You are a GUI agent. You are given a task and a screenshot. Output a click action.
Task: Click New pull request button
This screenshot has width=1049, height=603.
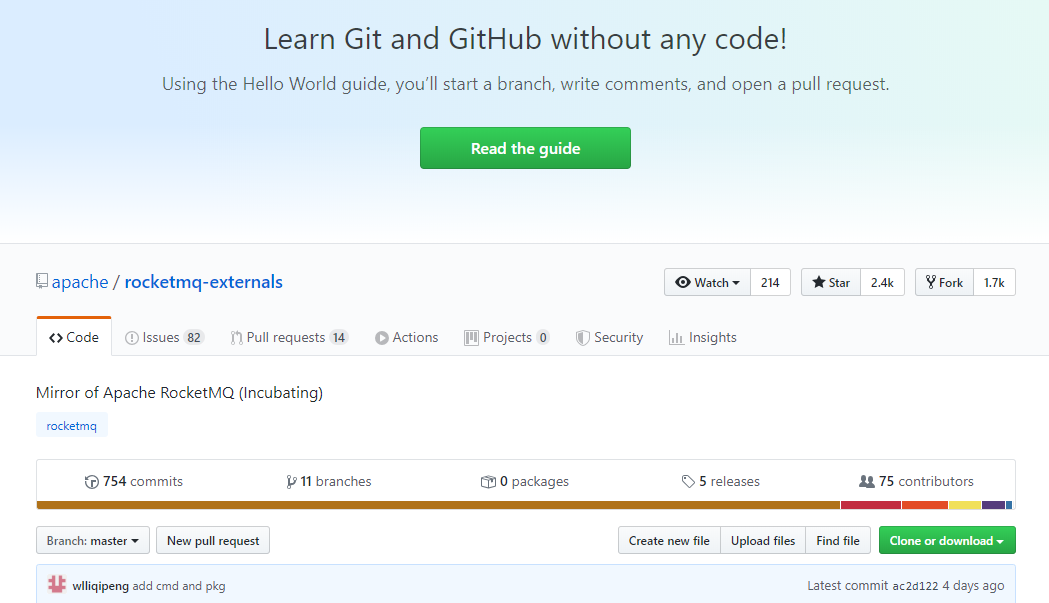(x=213, y=540)
